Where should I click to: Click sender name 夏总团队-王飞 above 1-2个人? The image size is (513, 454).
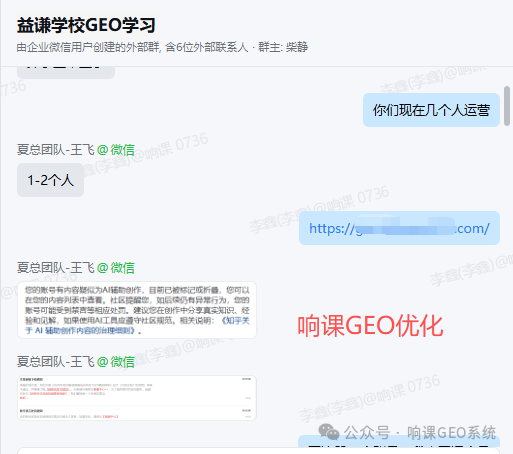pyautogui.click(x=56, y=150)
